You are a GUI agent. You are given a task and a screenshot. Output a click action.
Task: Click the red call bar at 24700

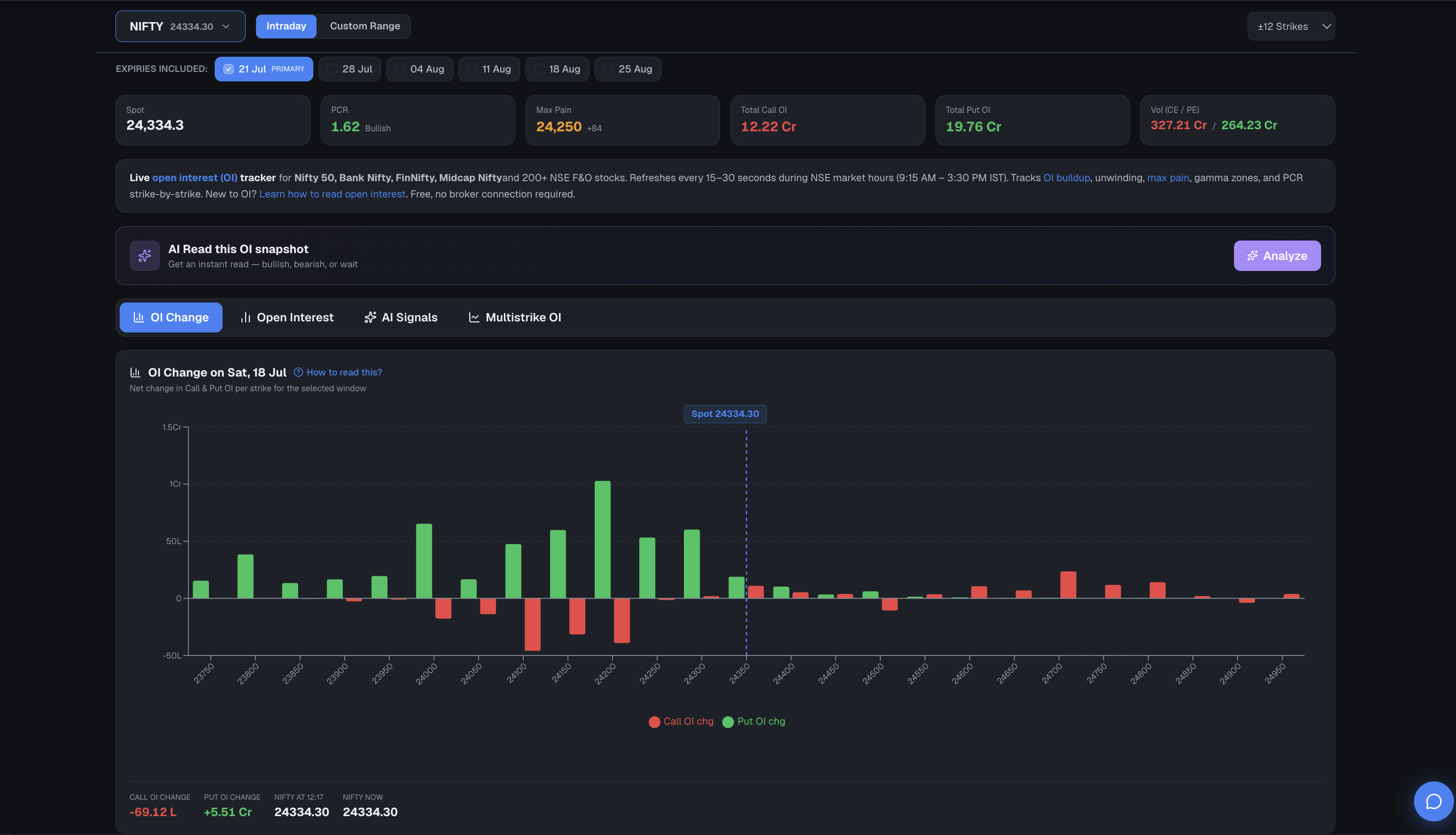[x=1068, y=584]
